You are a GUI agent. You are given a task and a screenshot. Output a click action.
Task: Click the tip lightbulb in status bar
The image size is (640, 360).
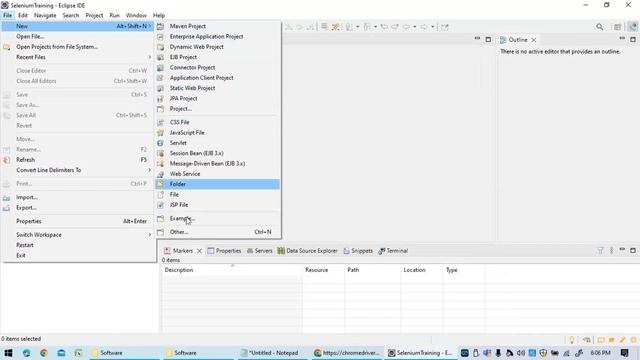(x=572, y=340)
